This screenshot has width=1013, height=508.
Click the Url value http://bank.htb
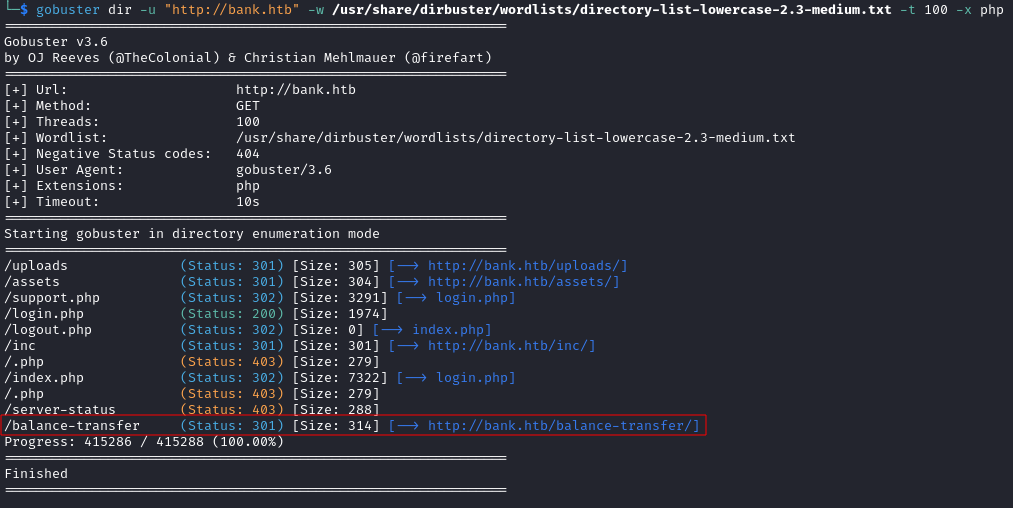click(296, 90)
